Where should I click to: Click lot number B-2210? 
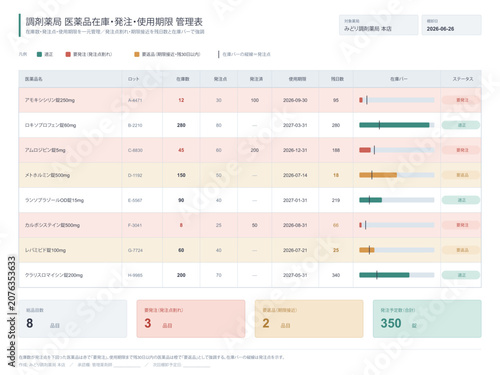click(x=135, y=125)
